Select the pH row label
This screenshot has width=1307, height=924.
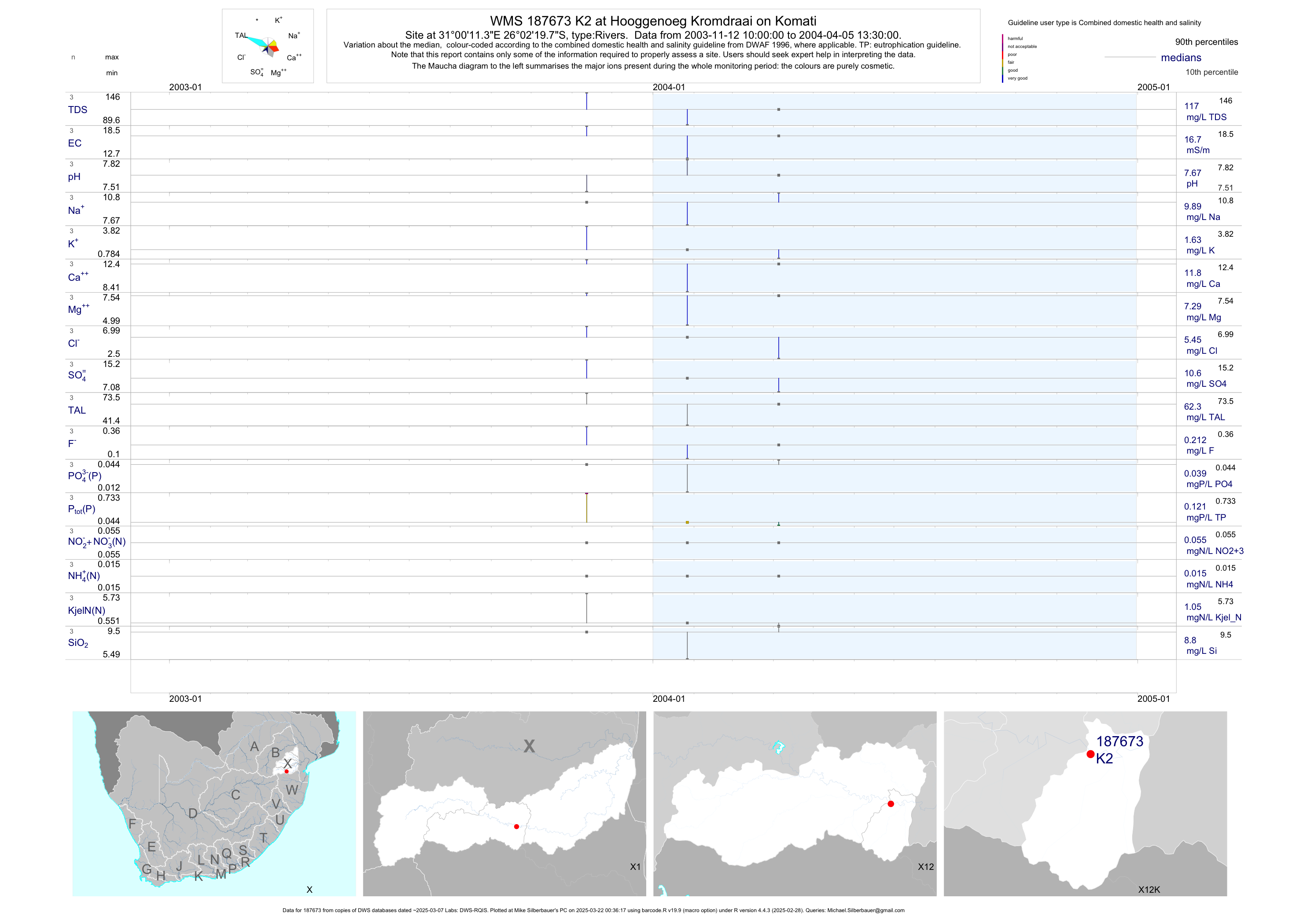tap(74, 177)
